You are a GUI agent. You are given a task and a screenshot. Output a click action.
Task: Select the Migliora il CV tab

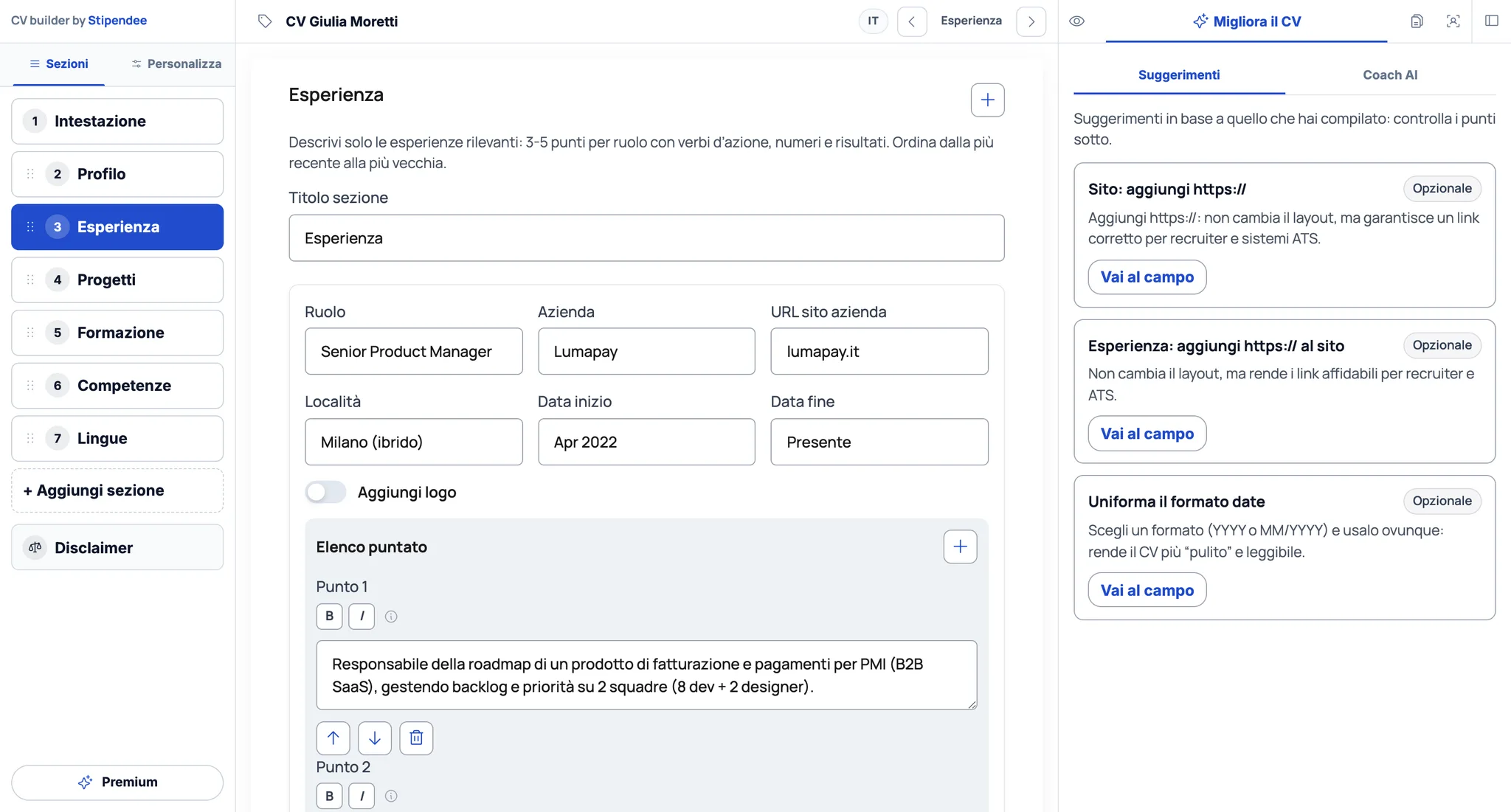click(1247, 21)
